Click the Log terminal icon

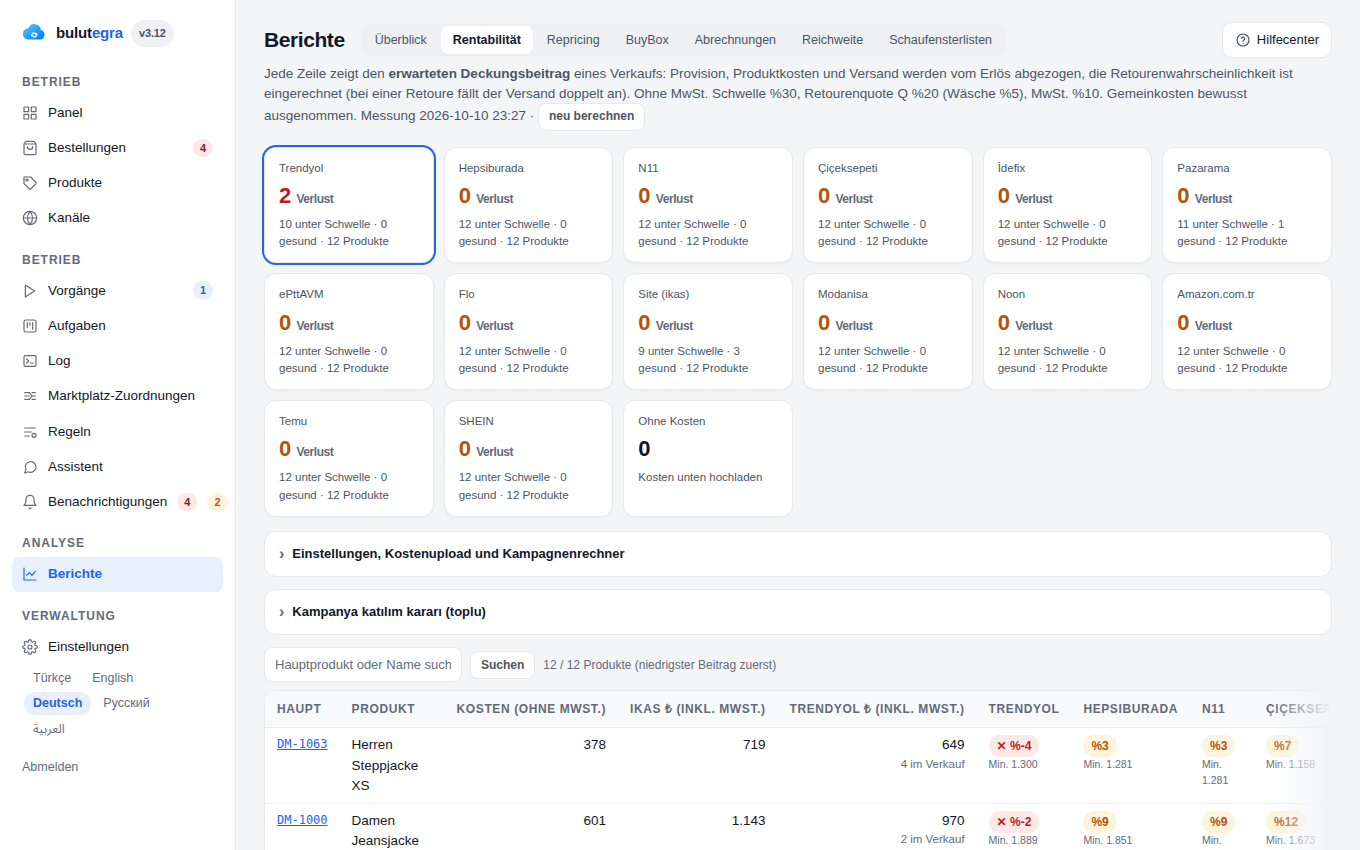(x=30, y=361)
